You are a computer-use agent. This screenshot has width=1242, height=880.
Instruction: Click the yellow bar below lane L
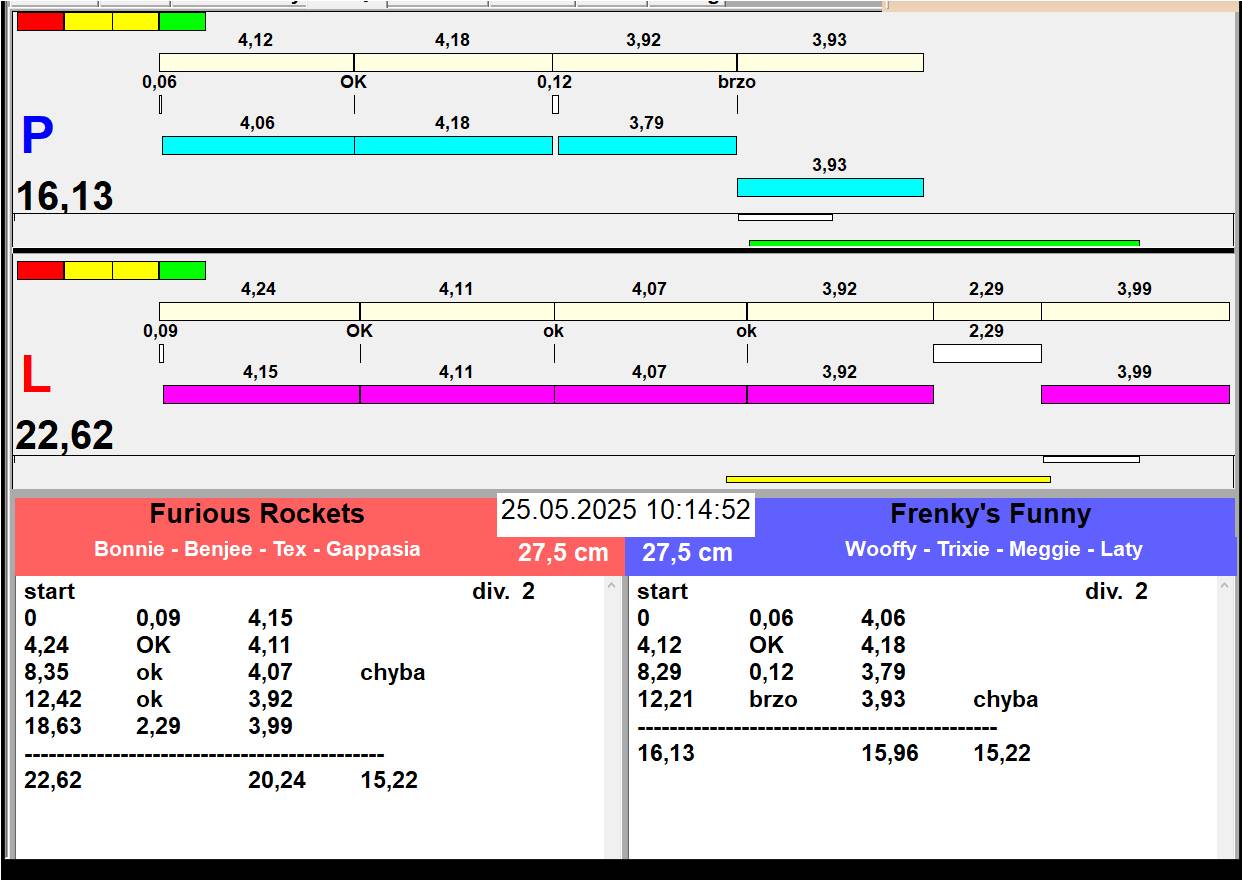click(887, 479)
